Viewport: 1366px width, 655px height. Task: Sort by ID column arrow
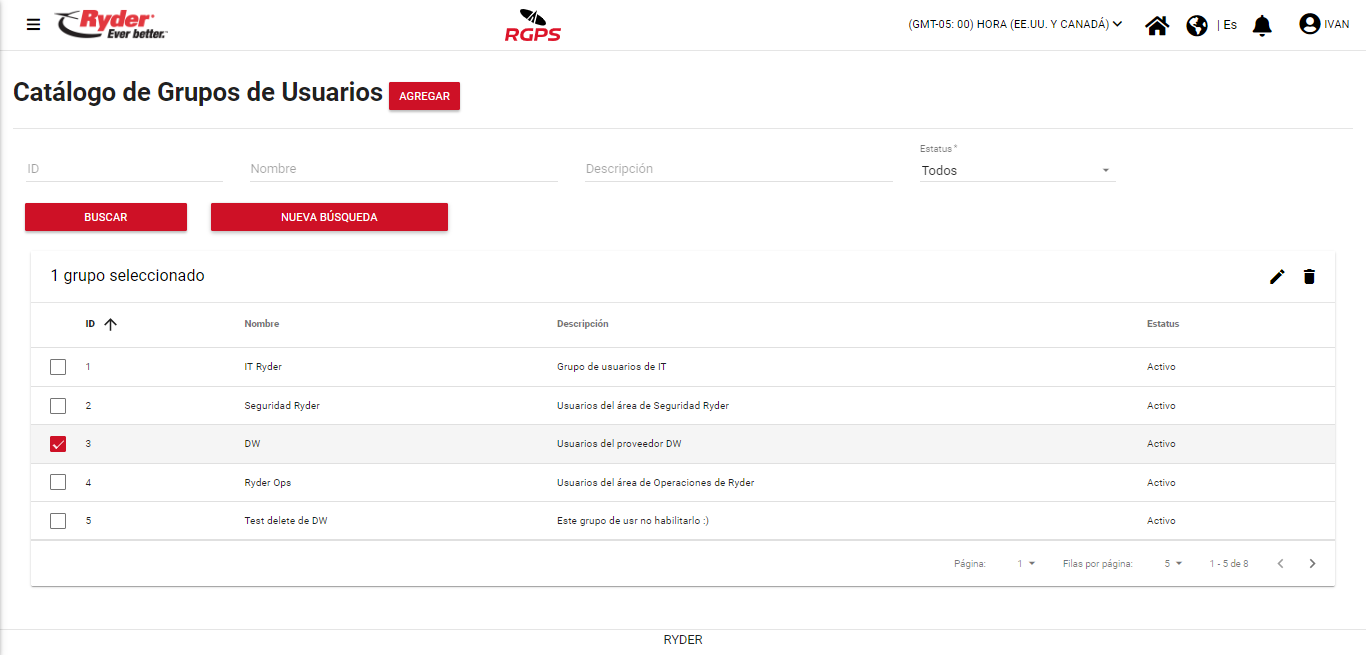click(x=110, y=324)
